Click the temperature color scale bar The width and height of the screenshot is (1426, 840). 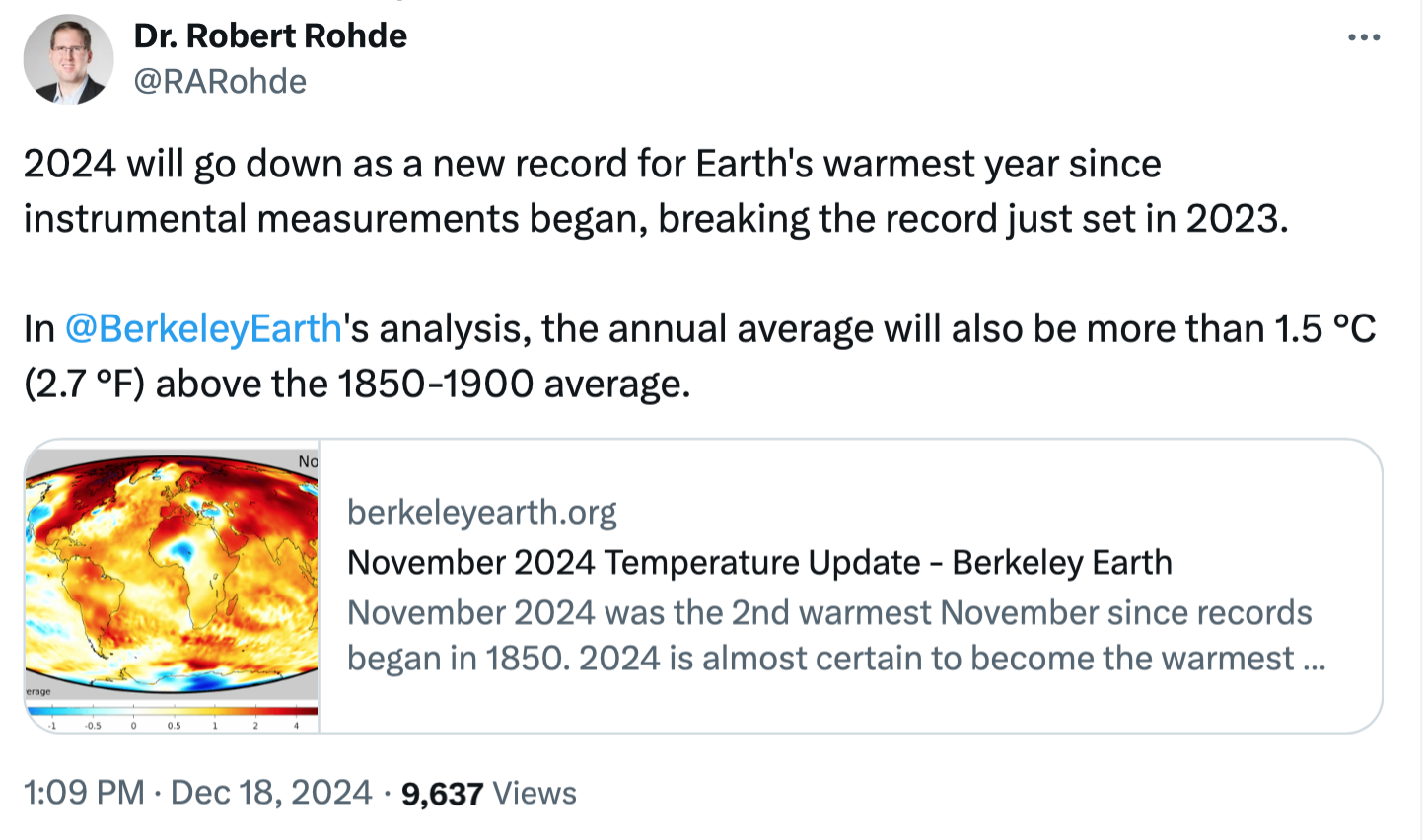coord(173,710)
